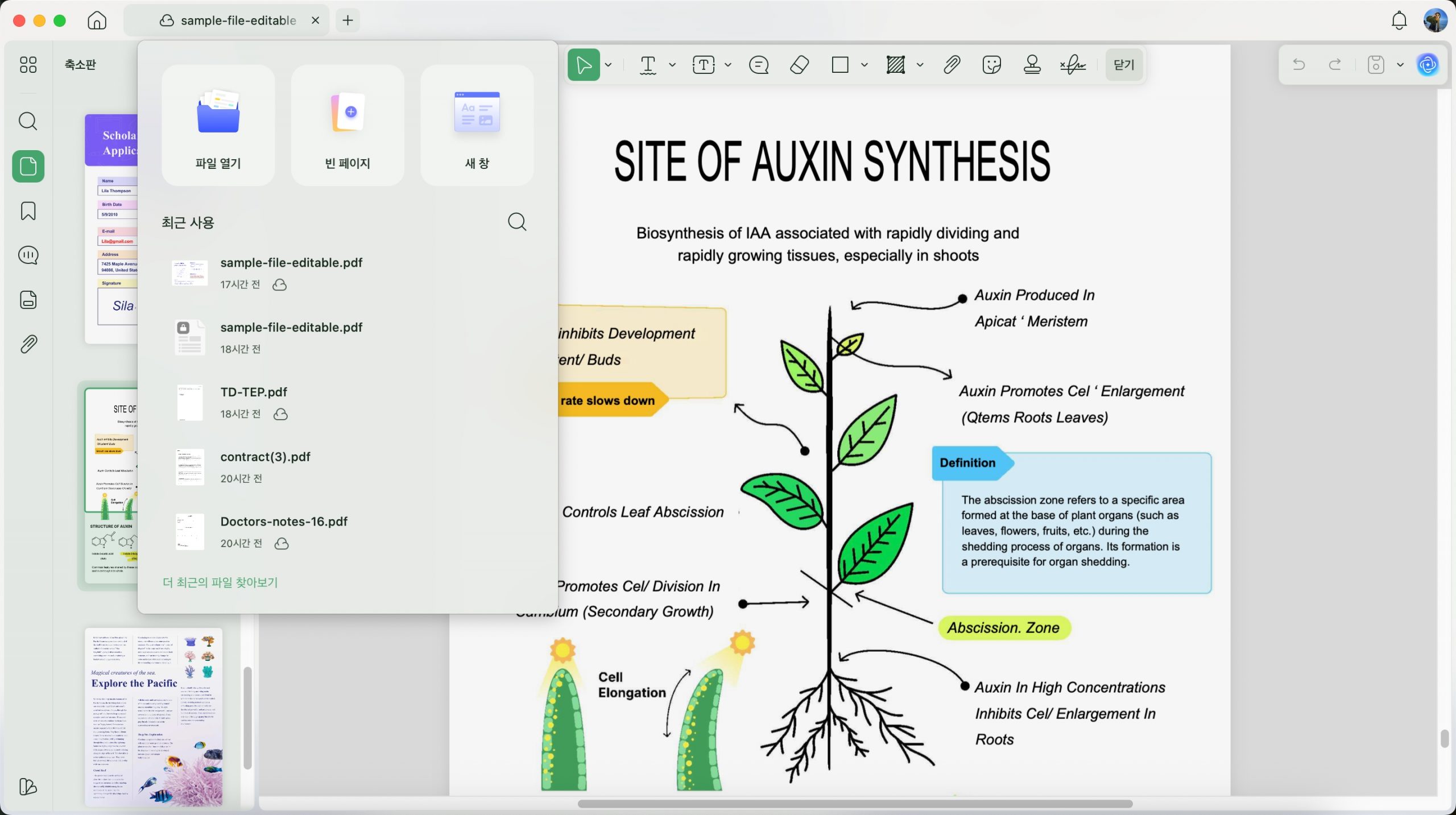Open the save options dropdown arrow
Viewport: 1456px width, 815px height.
click(1400, 65)
